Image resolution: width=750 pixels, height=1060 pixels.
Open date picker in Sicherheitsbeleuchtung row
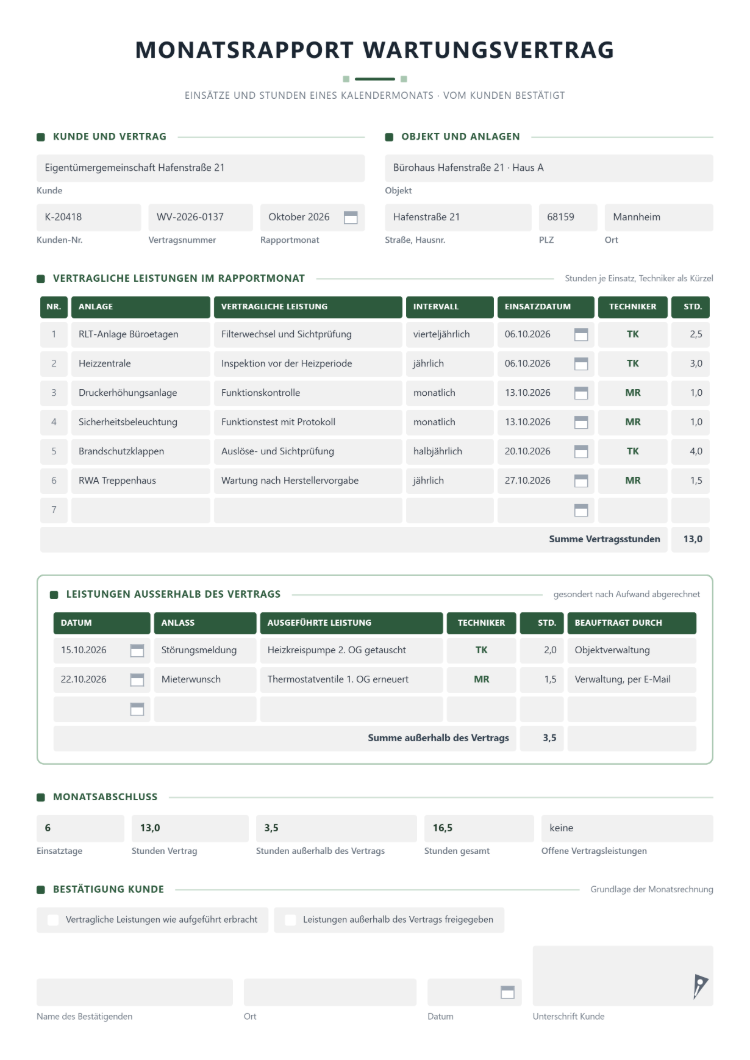coord(581,422)
